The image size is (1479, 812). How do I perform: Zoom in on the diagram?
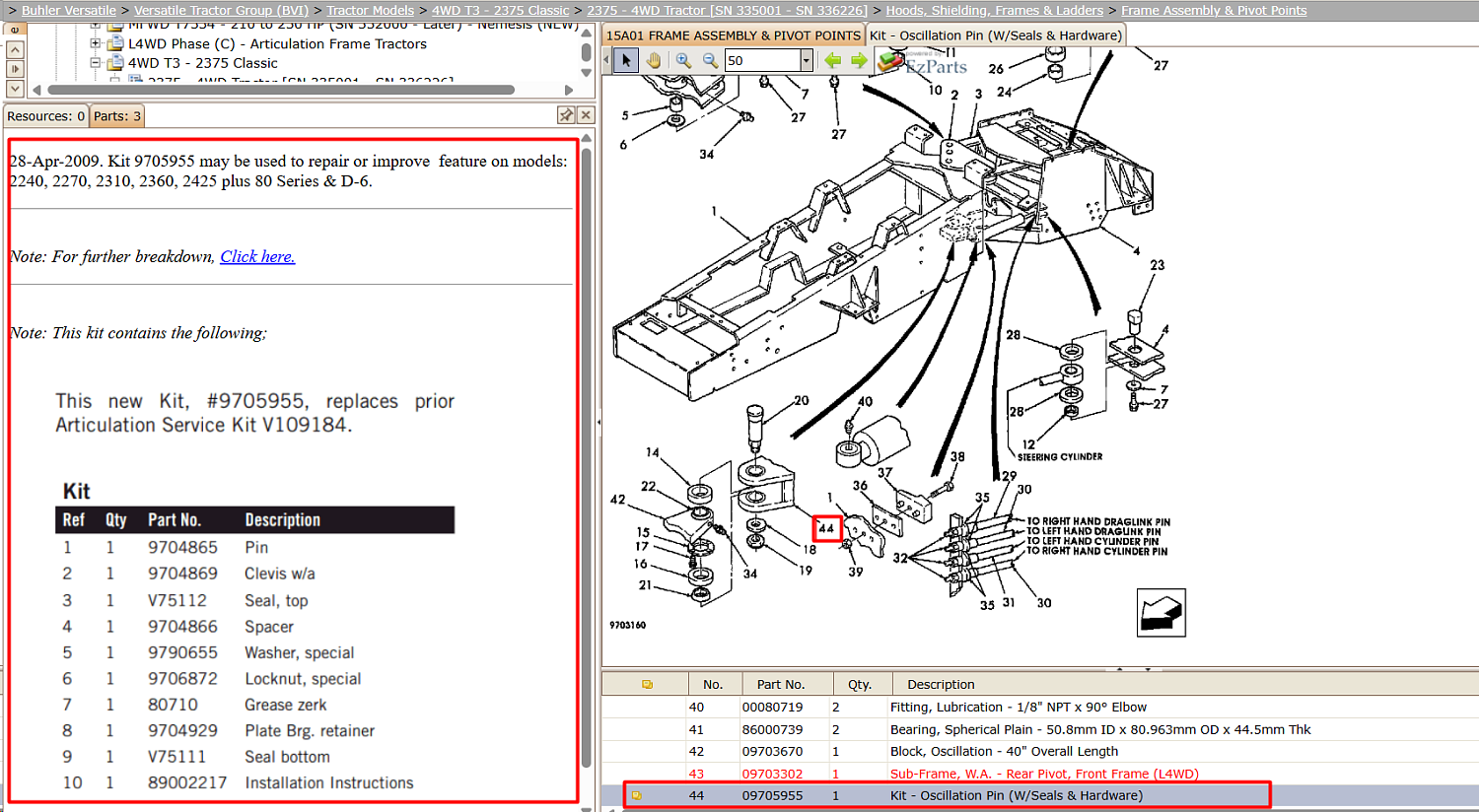pyautogui.click(x=682, y=61)
